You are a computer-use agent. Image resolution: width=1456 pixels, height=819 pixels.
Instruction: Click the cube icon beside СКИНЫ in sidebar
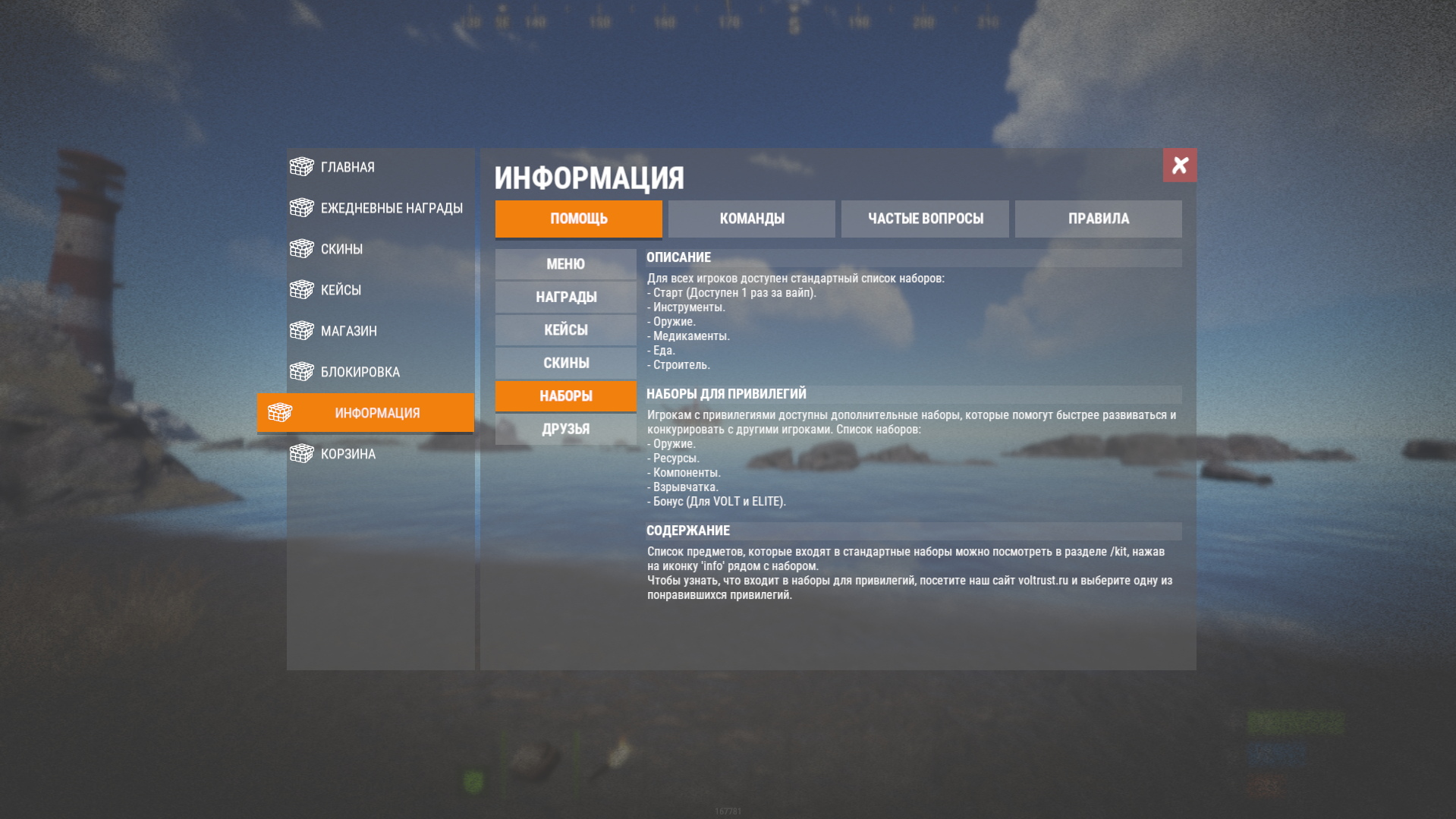click(301, 248)
